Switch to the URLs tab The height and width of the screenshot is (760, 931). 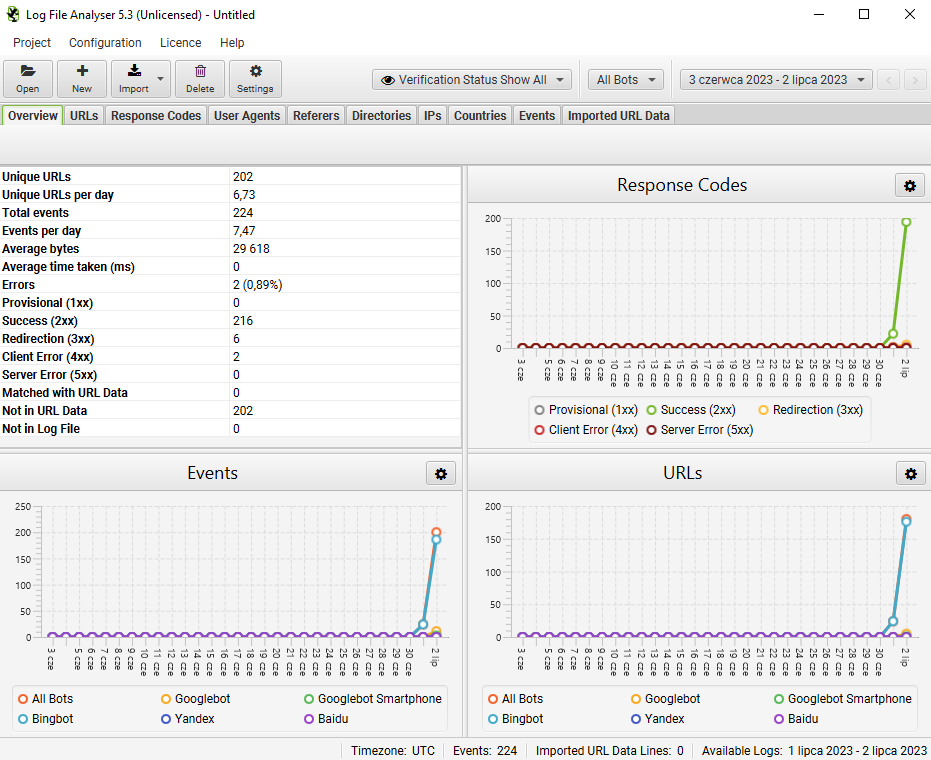click(x=84, y=116)
